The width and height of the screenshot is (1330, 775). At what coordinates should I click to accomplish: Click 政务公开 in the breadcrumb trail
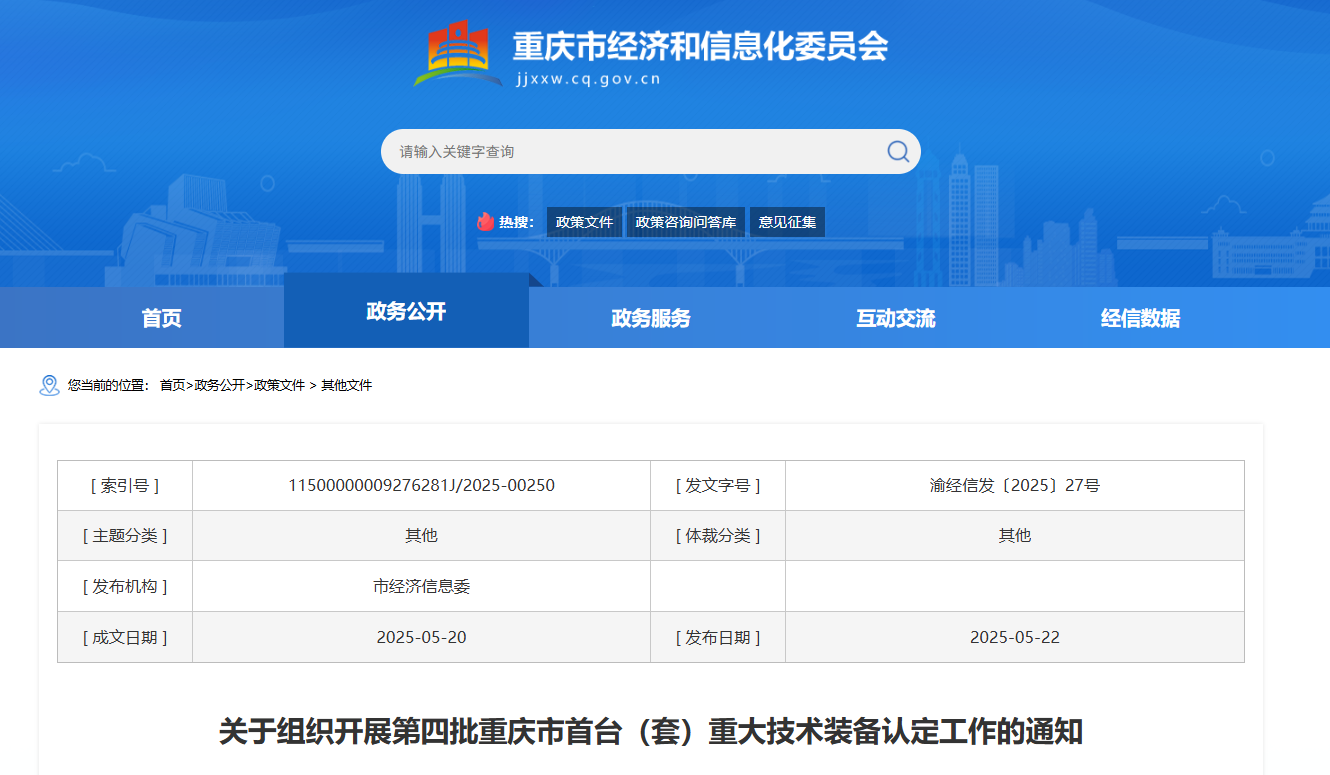coord(219,385)
